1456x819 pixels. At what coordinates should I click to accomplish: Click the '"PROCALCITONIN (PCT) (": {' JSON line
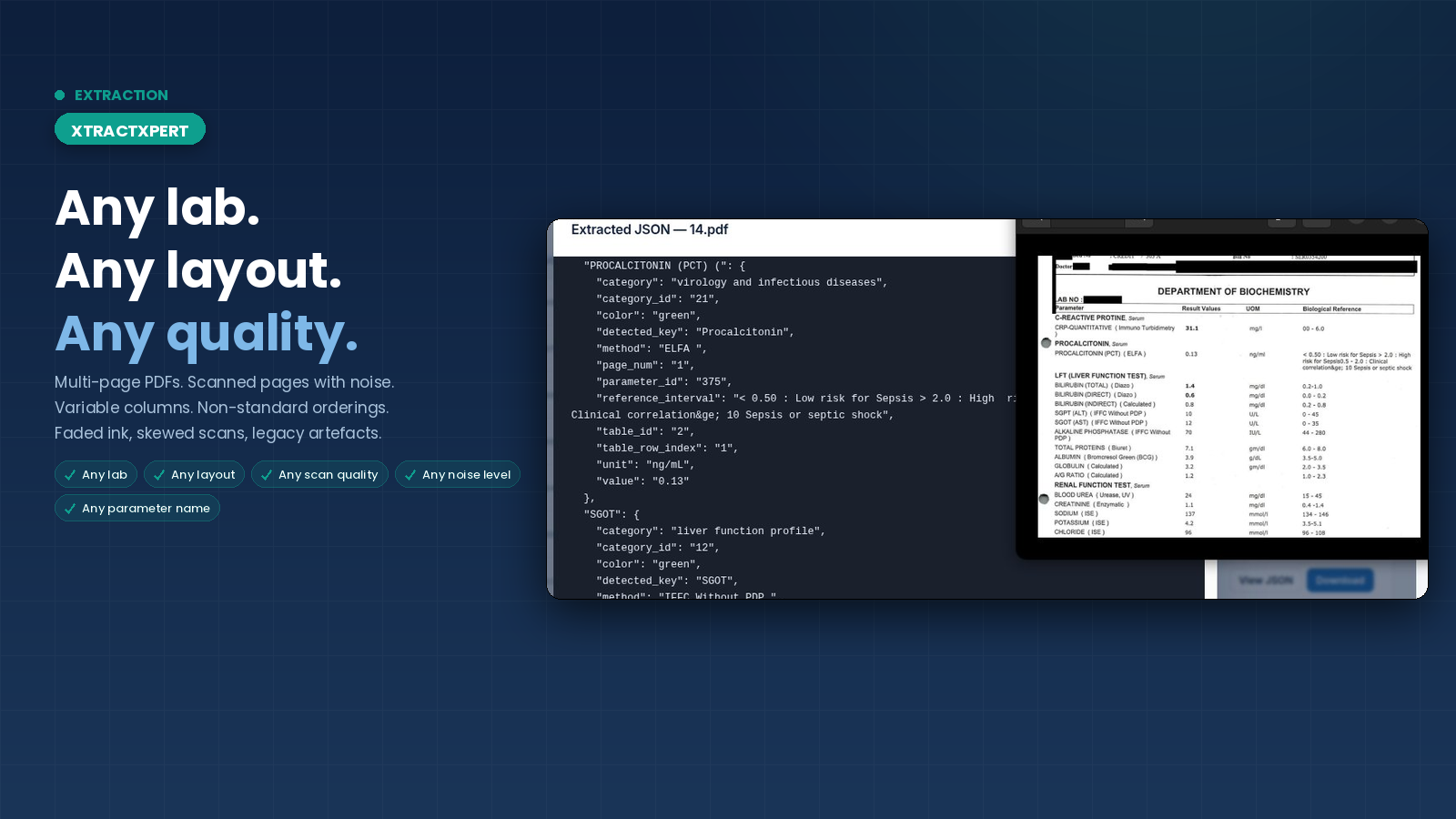click(664, 266)
